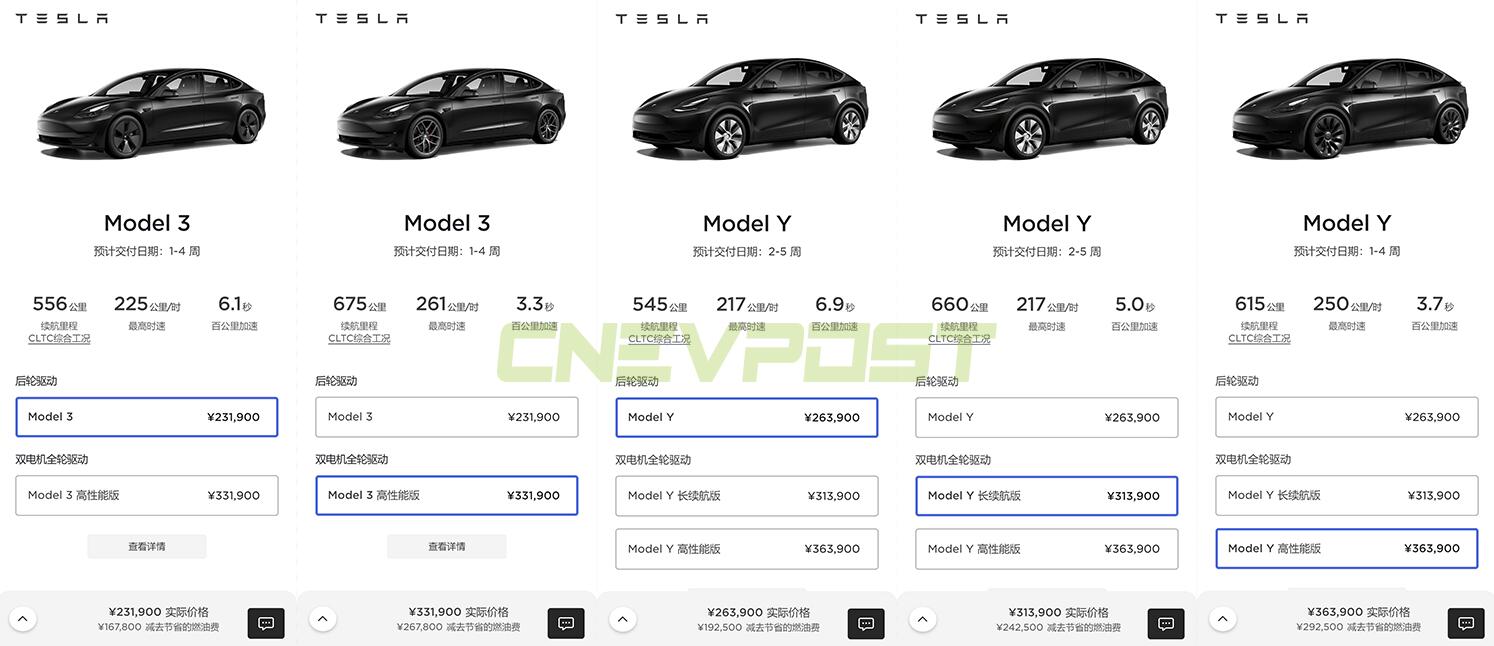The height and width of the screenshot is (646, 1494).
Task: Expand the price bar chevron under the first Model 3
Action: coord(23,618)
